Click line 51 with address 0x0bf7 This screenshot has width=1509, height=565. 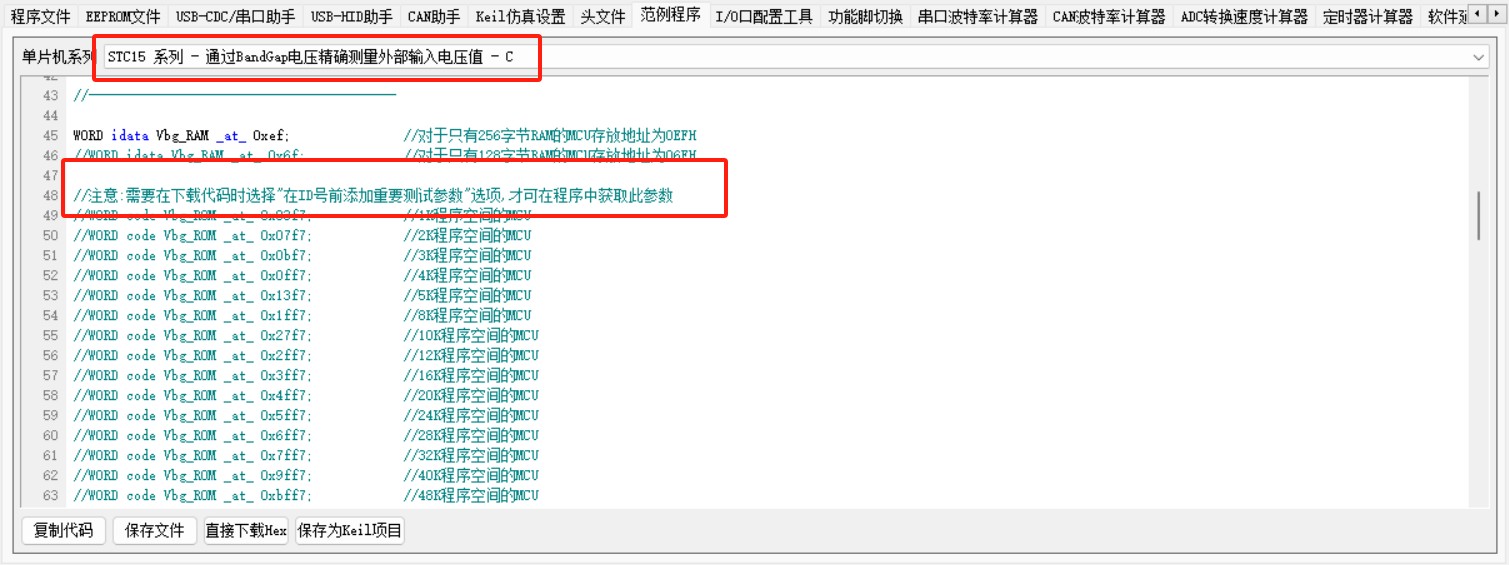click(192, 255)
